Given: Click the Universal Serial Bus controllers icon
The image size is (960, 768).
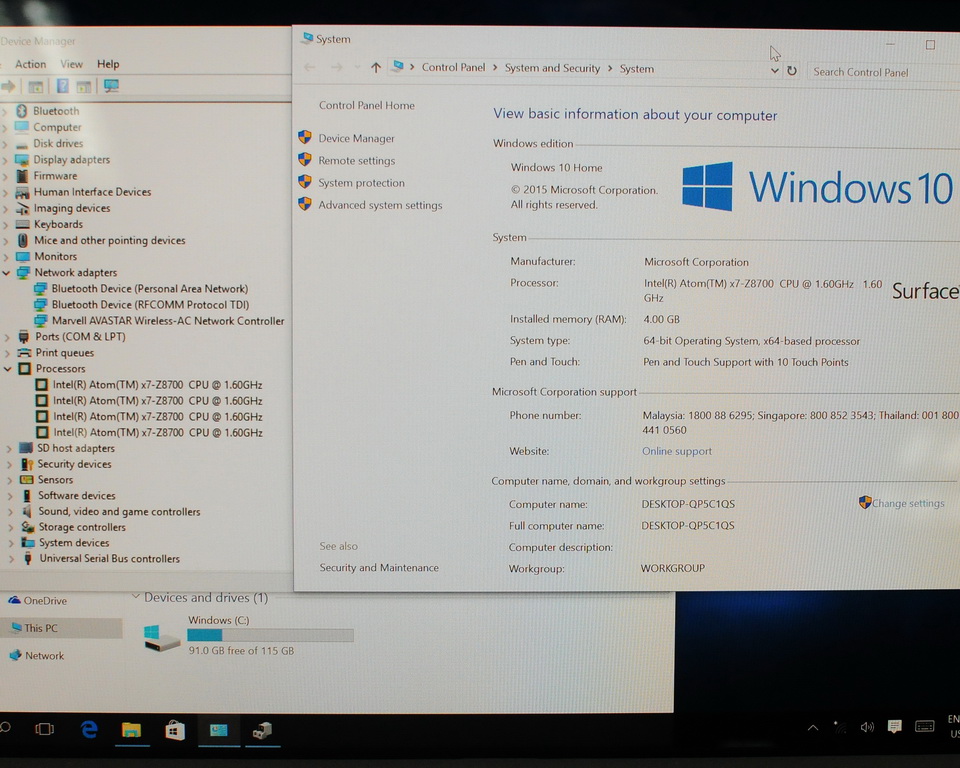Looking at the screenshot, I should pos(28,558).
